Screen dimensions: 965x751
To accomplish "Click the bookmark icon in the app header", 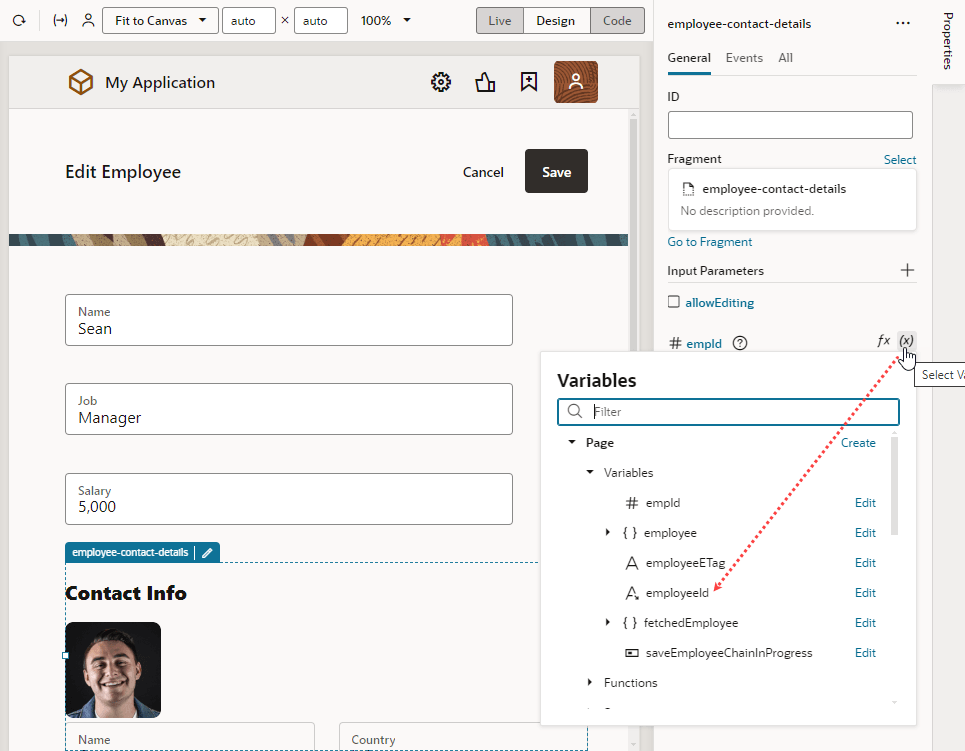I will (529, 82).
